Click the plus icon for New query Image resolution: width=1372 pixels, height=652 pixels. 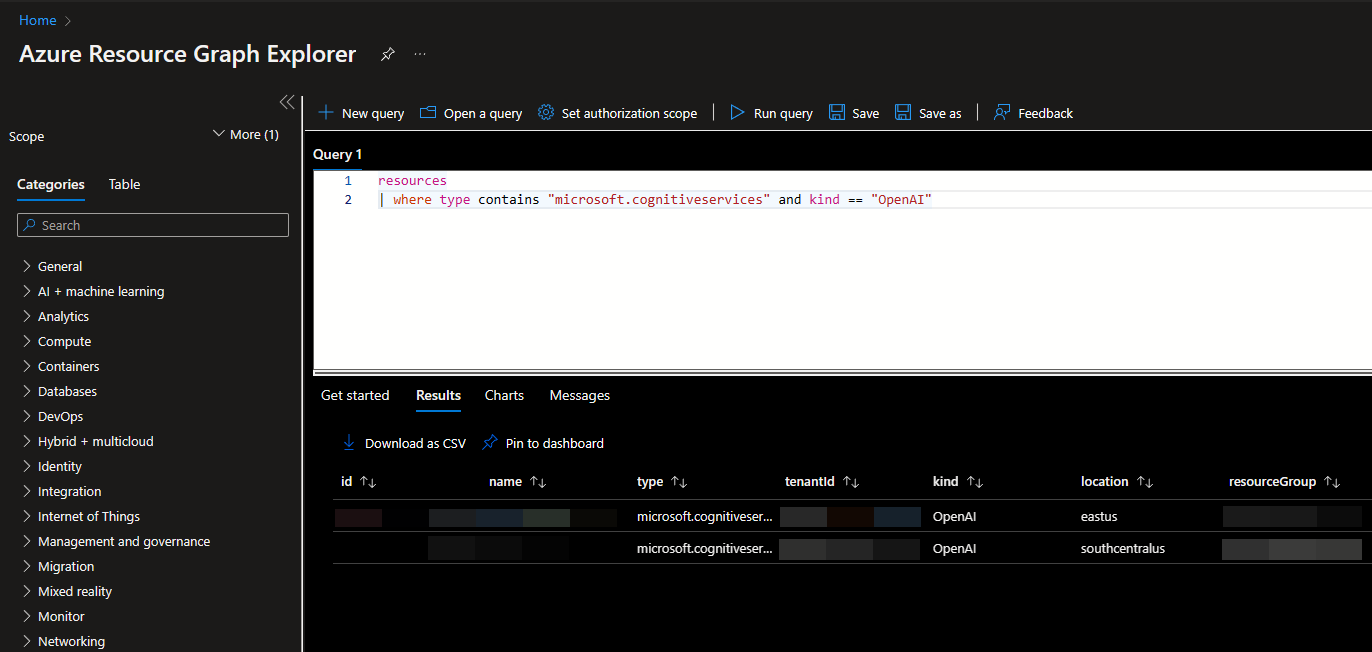[326, 113]
